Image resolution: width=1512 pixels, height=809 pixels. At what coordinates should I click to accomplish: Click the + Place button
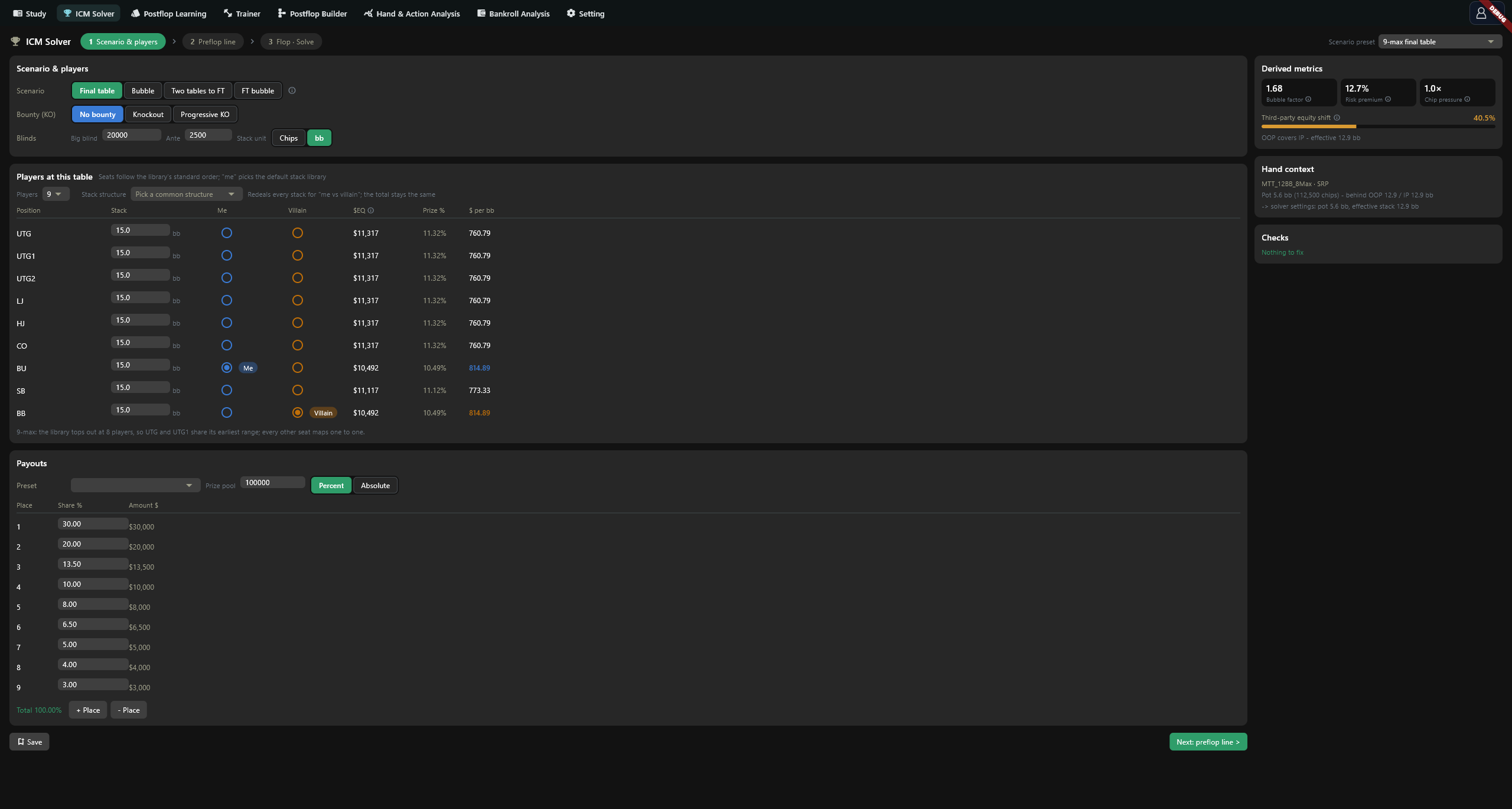pos(88,710)
